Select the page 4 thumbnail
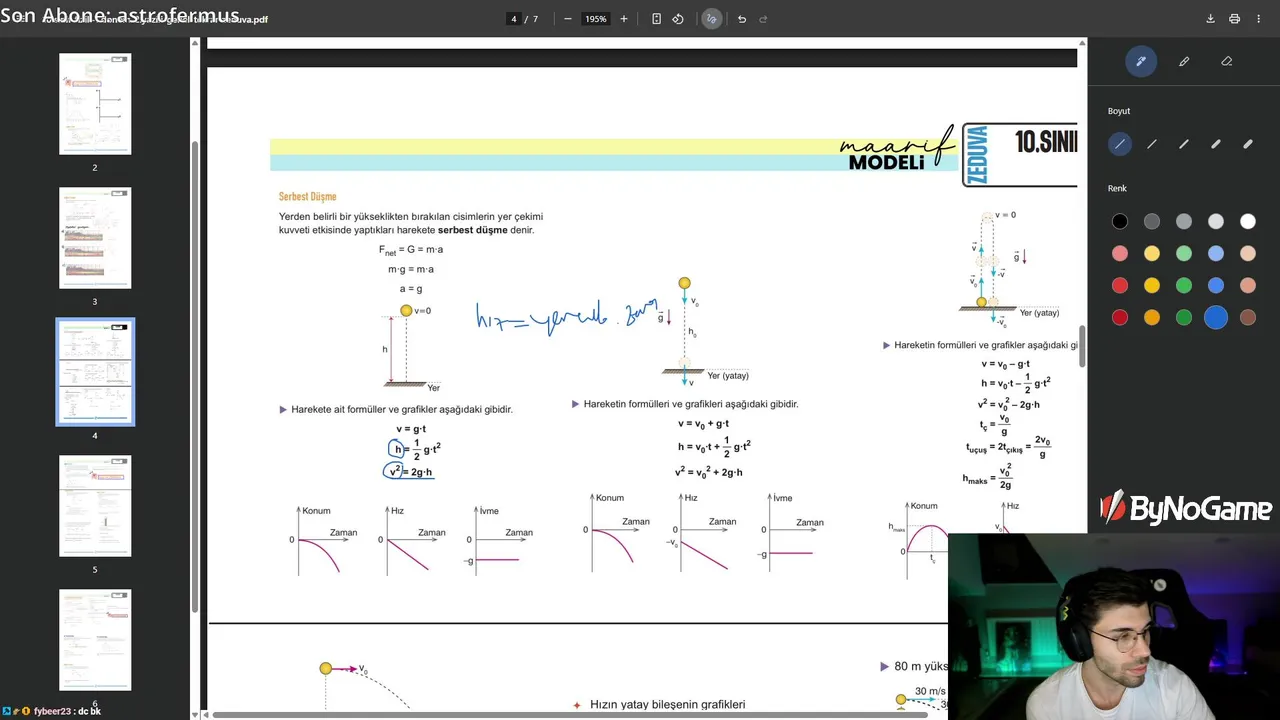 point(95,372)
